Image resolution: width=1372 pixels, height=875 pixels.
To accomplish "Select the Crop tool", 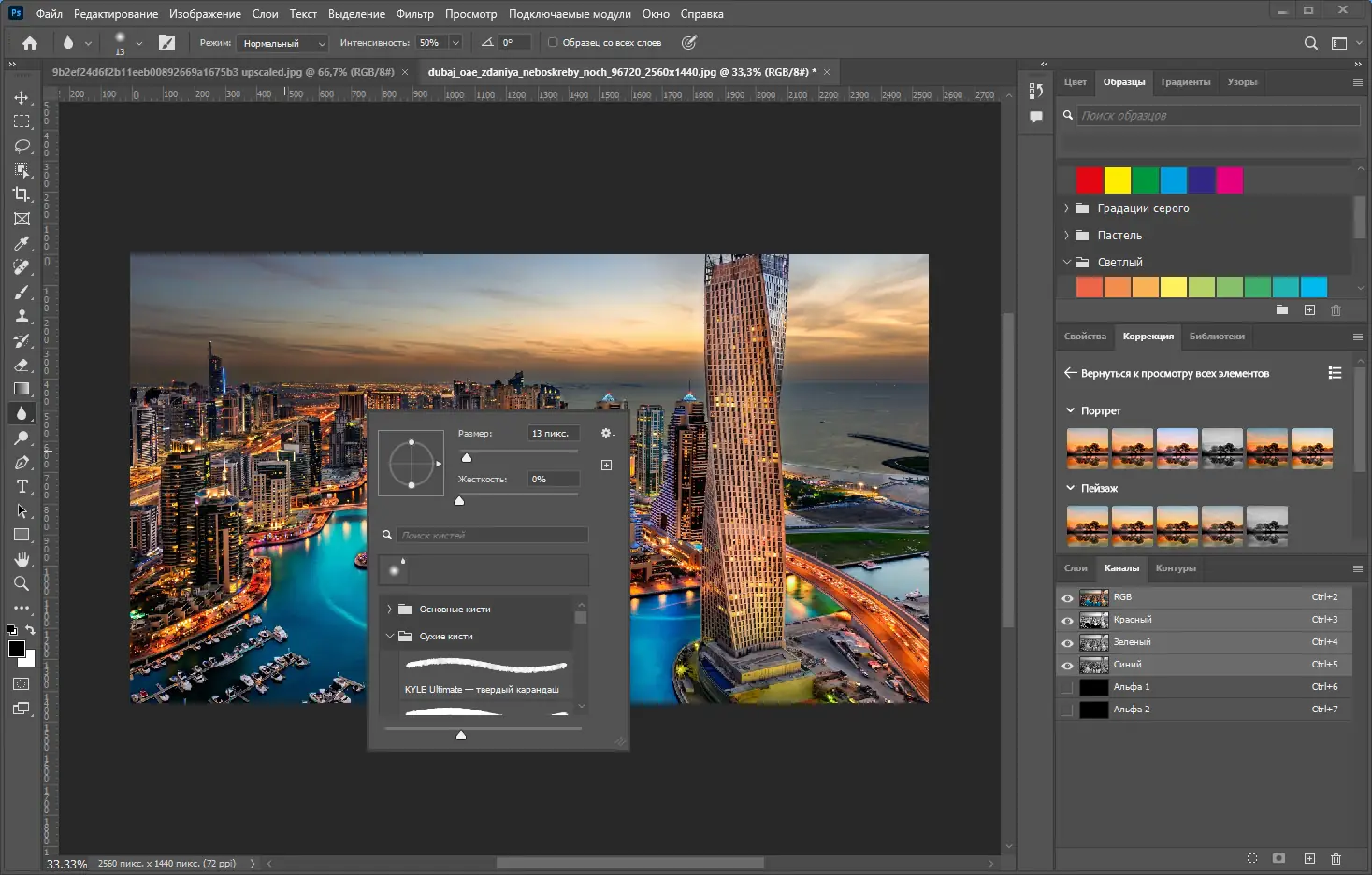I will click(22, 194).
